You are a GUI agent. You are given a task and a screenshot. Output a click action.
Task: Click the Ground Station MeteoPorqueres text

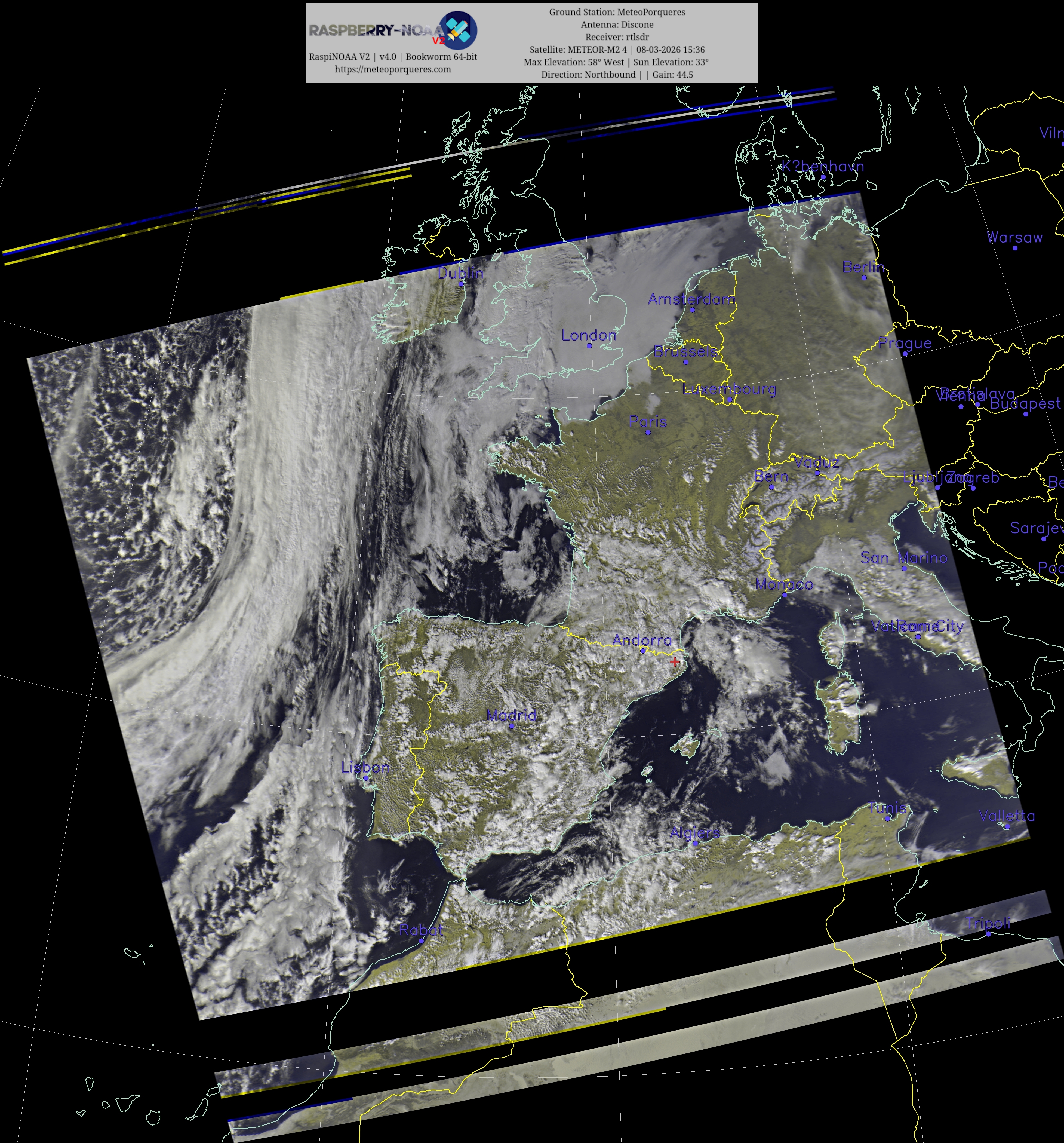[617, 12]
